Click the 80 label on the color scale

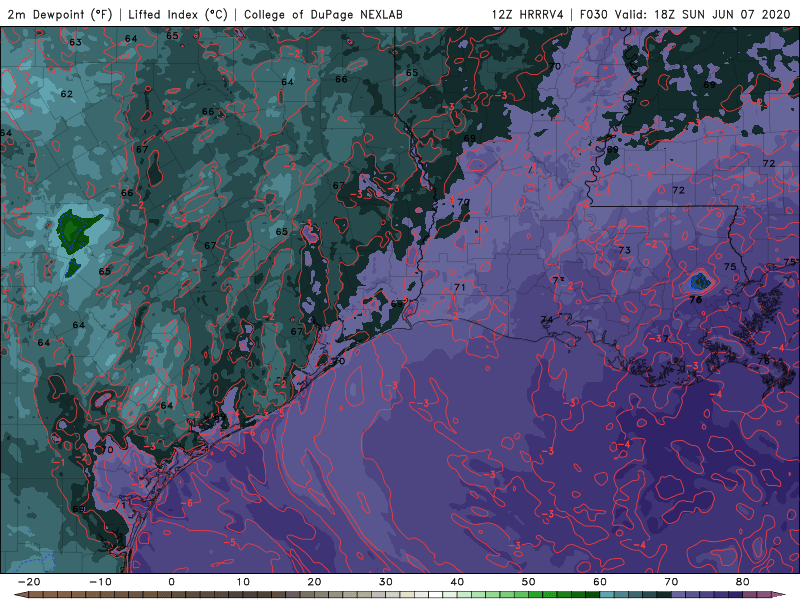(743, 582)
